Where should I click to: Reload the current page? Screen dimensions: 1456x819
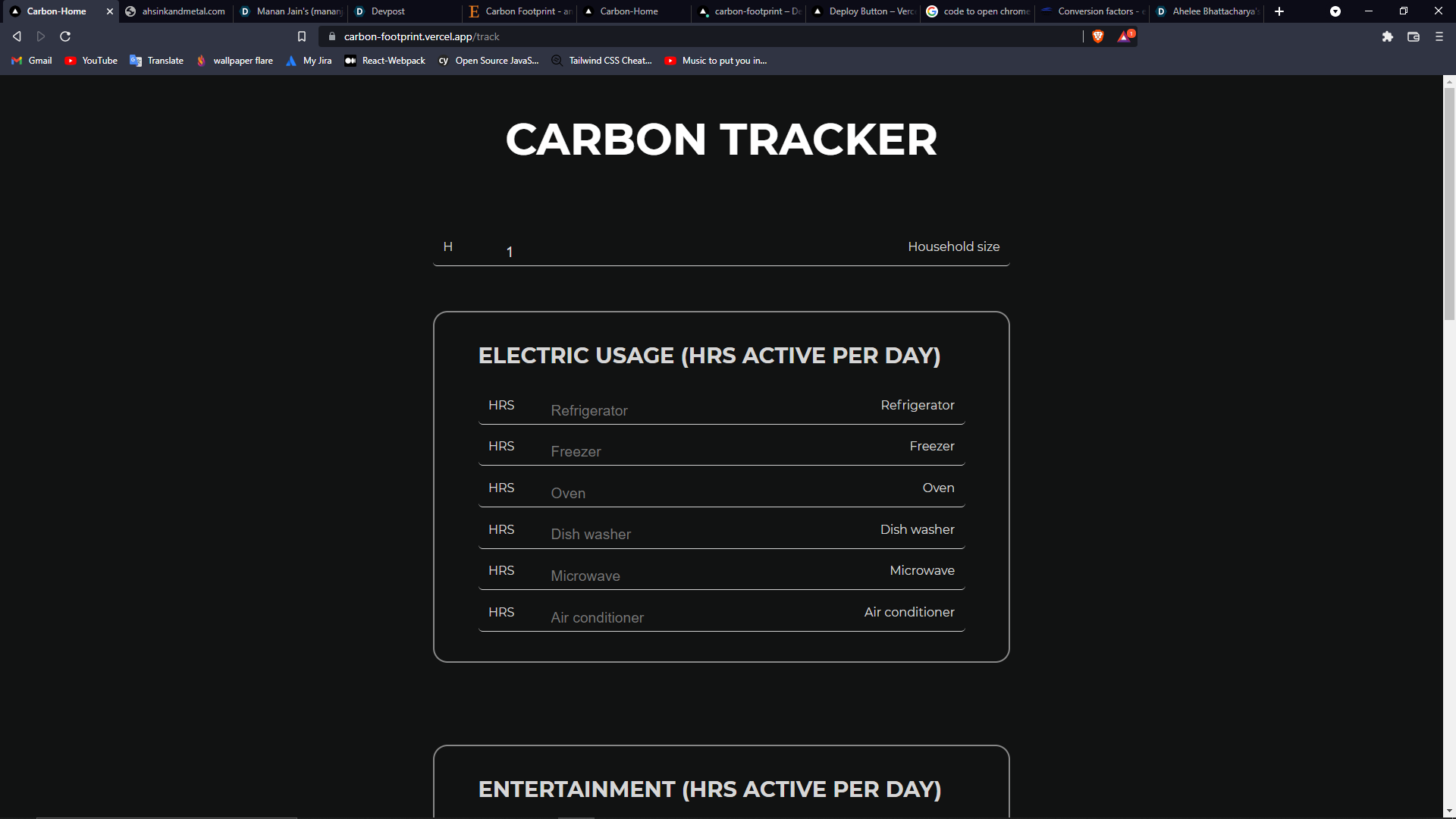[65, 36]
